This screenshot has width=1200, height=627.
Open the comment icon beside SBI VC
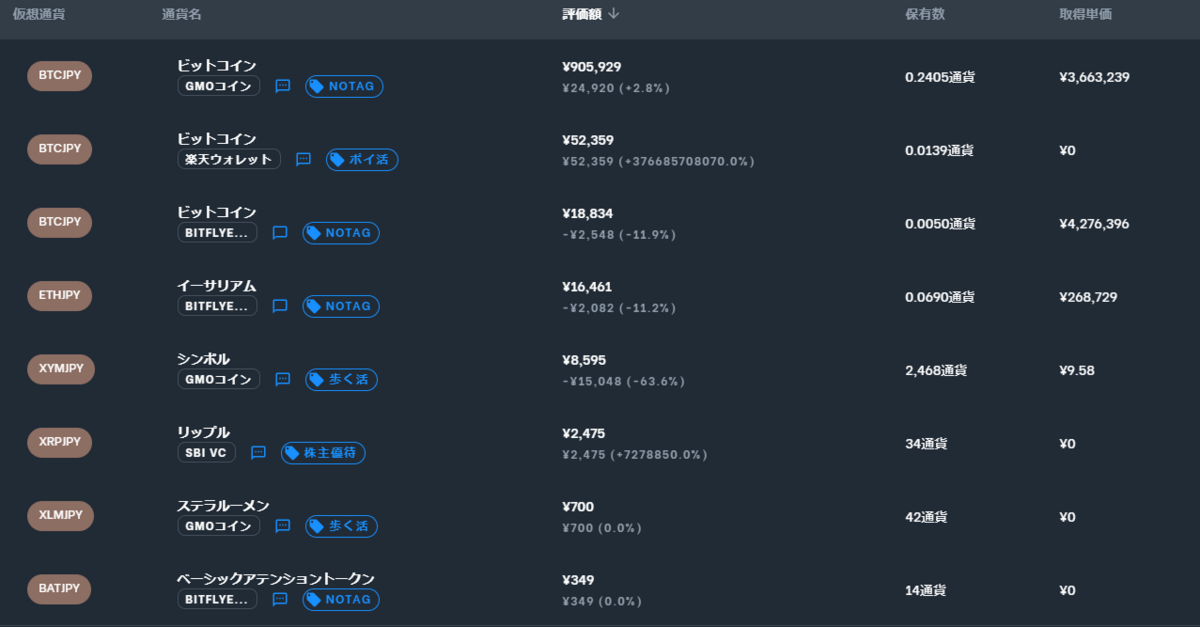(x=258, y=453)
